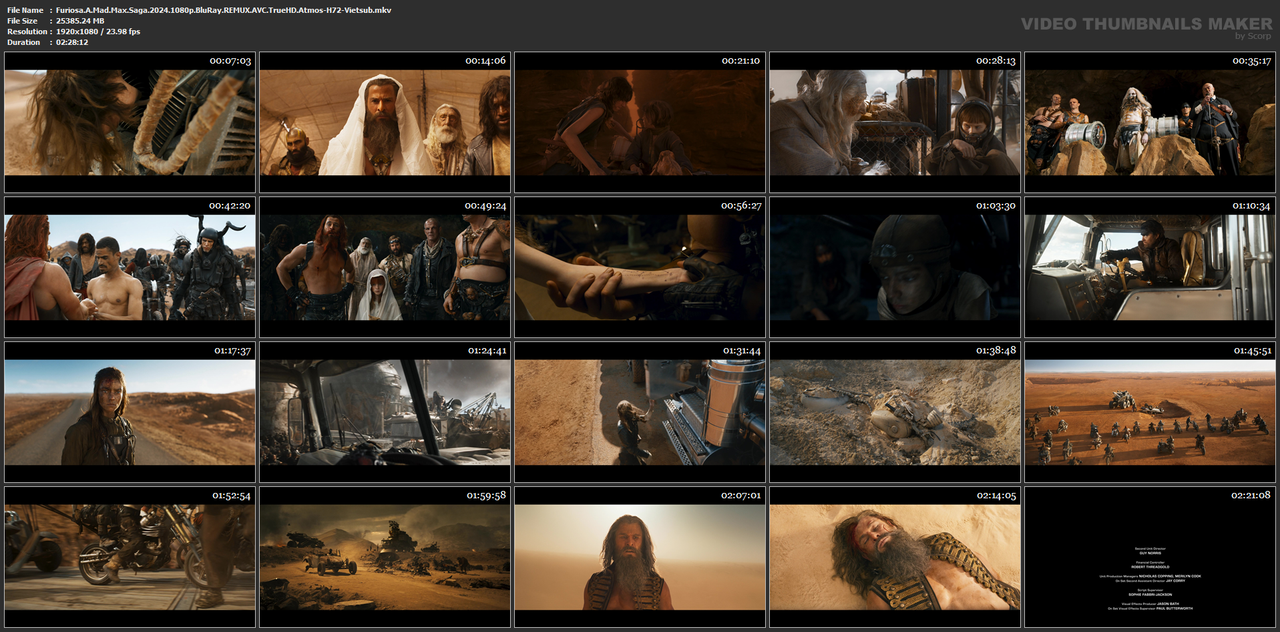Open the truck cabin thumbnail 01:10:34

(x=1150, y=267)
